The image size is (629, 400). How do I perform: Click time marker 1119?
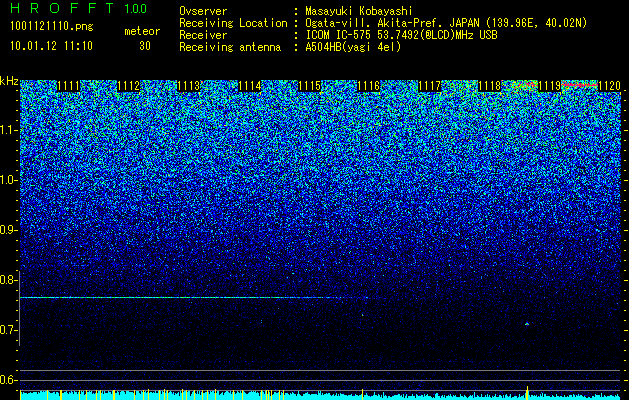tap(550, 86)
